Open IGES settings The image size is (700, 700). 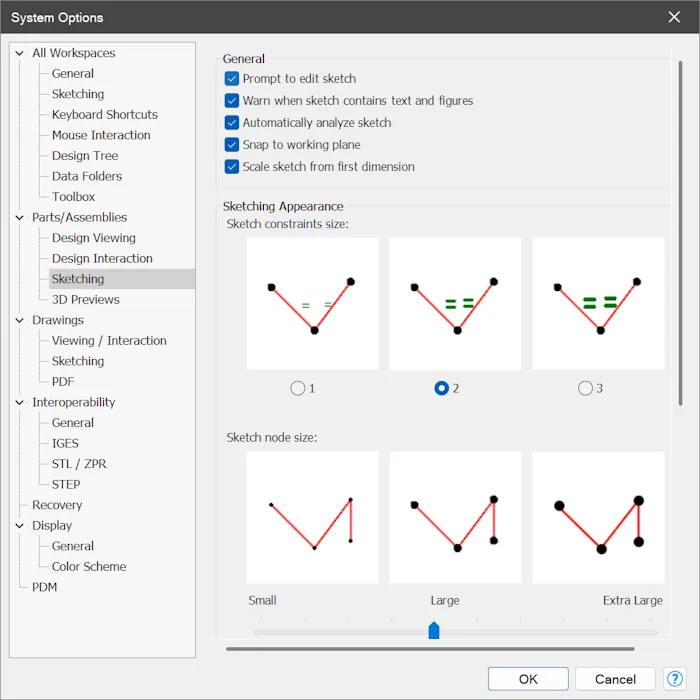(x=65, y=443)
